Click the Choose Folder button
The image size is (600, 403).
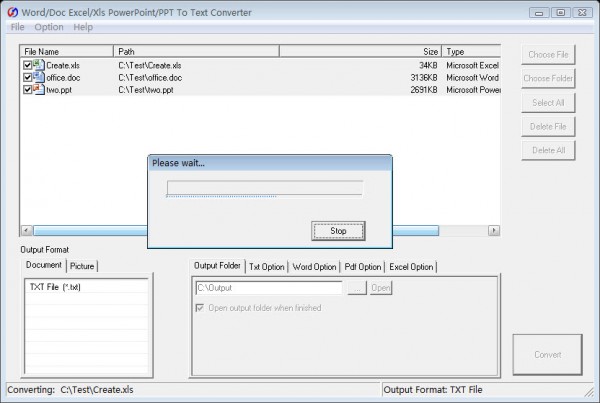[x=548, y=78]
